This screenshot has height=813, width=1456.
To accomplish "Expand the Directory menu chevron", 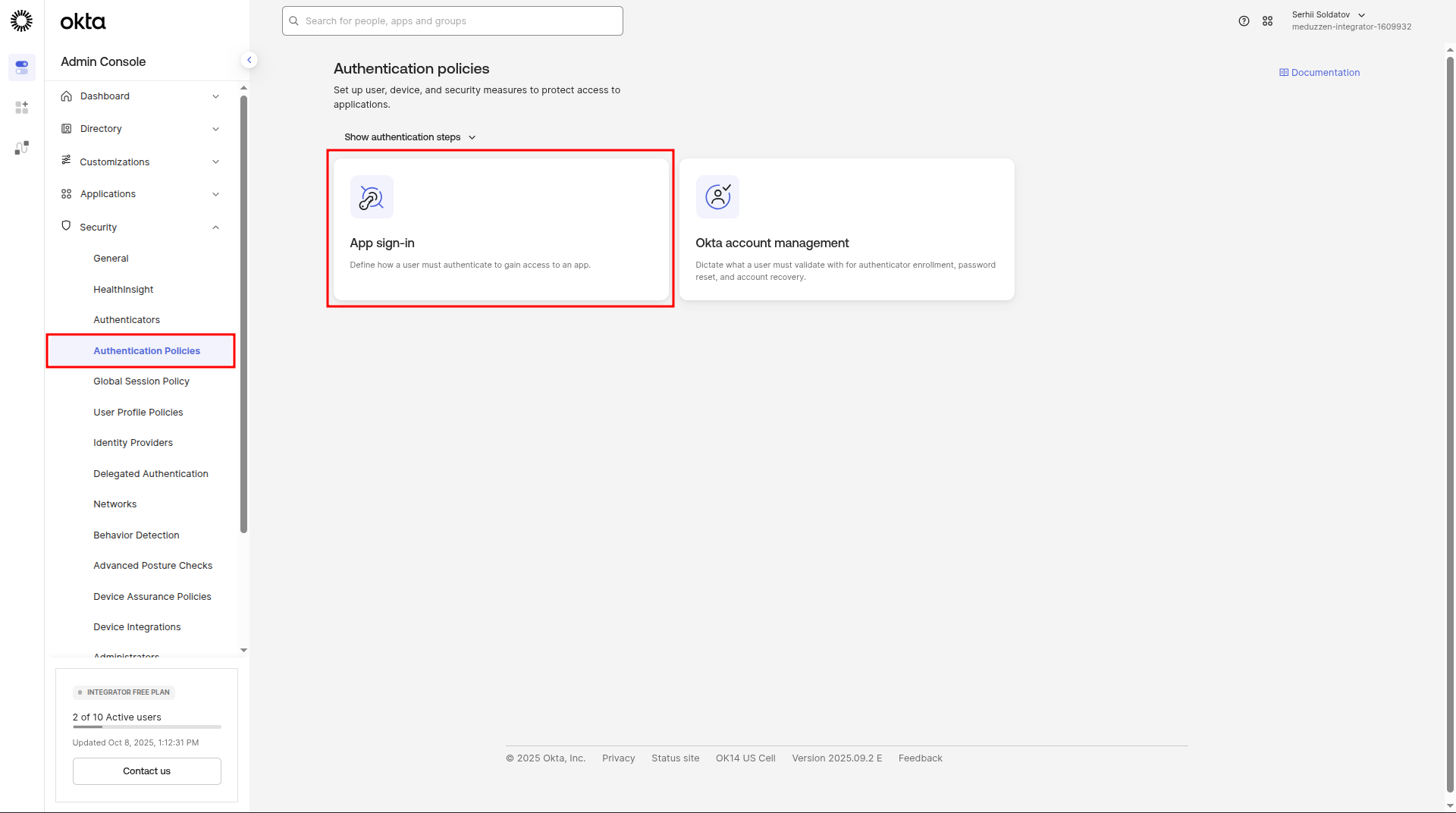I will click(216, 129).
